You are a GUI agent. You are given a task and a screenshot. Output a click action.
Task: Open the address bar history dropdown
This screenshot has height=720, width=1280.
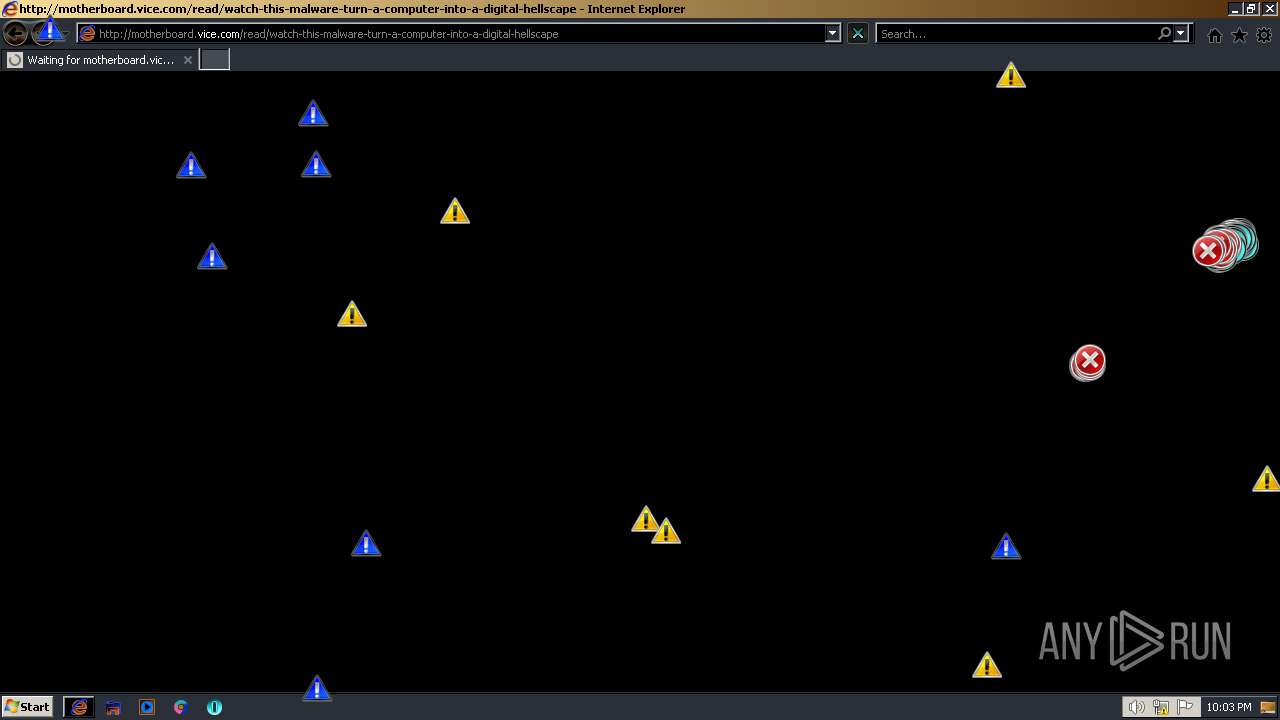pos(832,33)
